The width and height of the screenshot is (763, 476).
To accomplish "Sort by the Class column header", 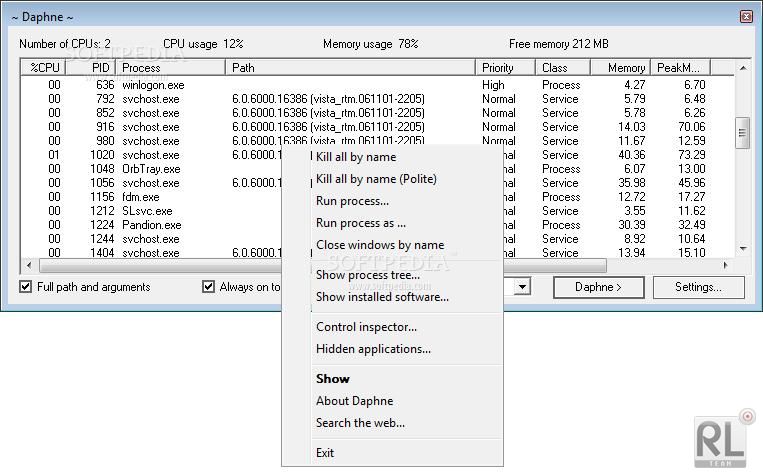I will (x=563, y=68).
